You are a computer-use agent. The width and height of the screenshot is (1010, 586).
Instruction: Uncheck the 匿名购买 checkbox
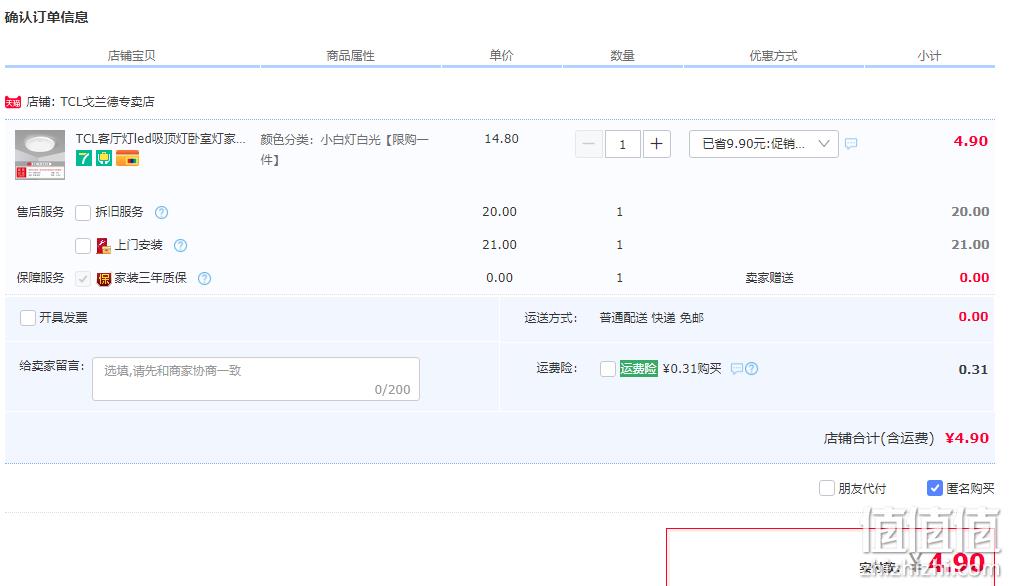[935, 488]
